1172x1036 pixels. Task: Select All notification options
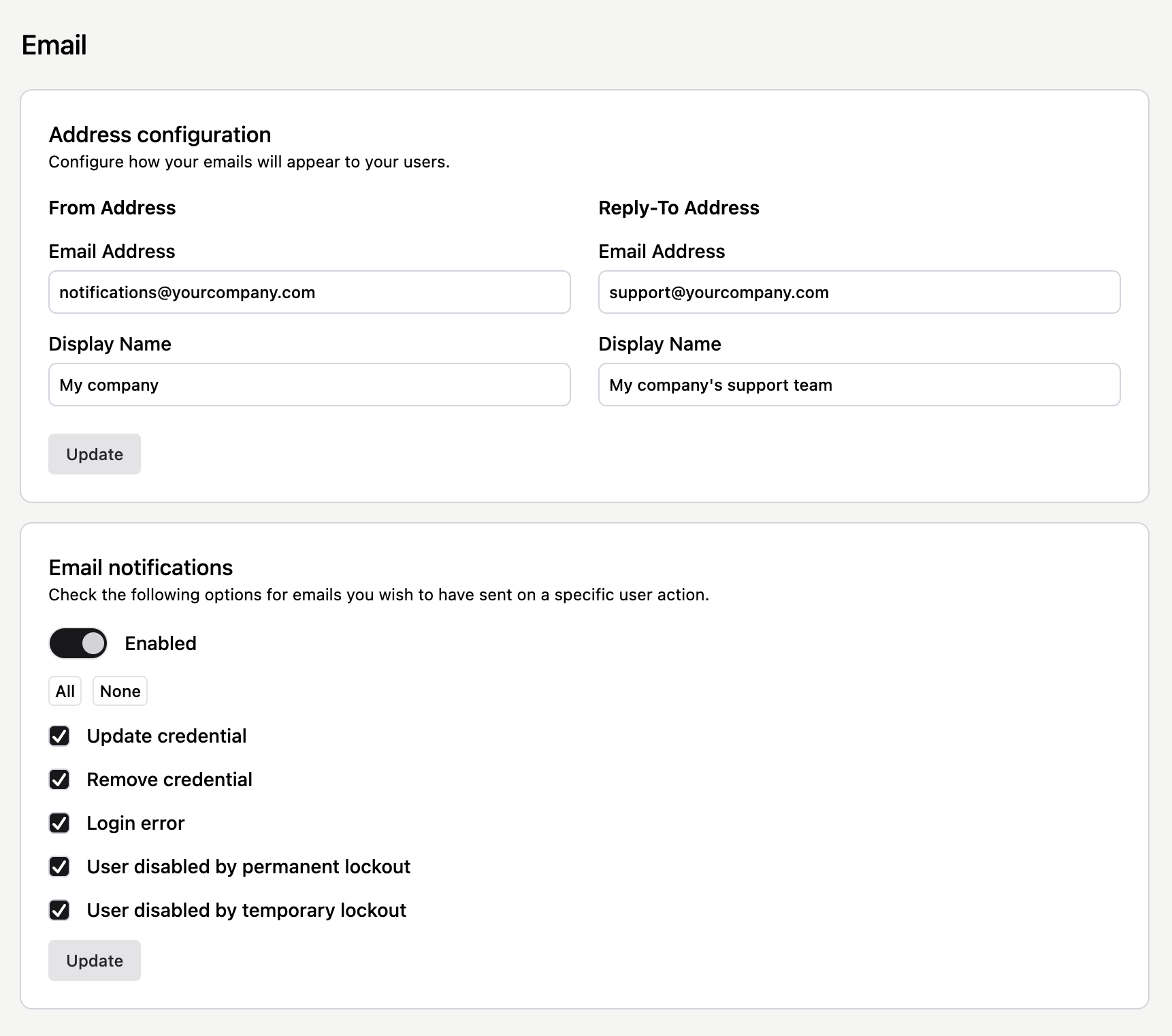point(65,691)
